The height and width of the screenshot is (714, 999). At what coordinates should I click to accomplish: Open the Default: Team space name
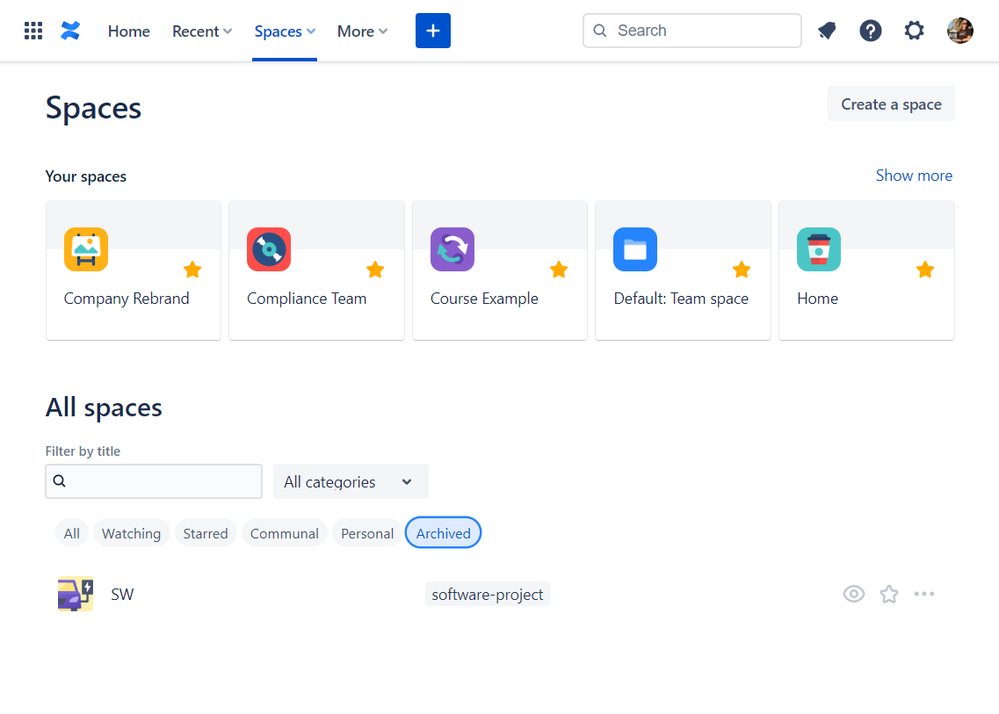click(681, 299)
